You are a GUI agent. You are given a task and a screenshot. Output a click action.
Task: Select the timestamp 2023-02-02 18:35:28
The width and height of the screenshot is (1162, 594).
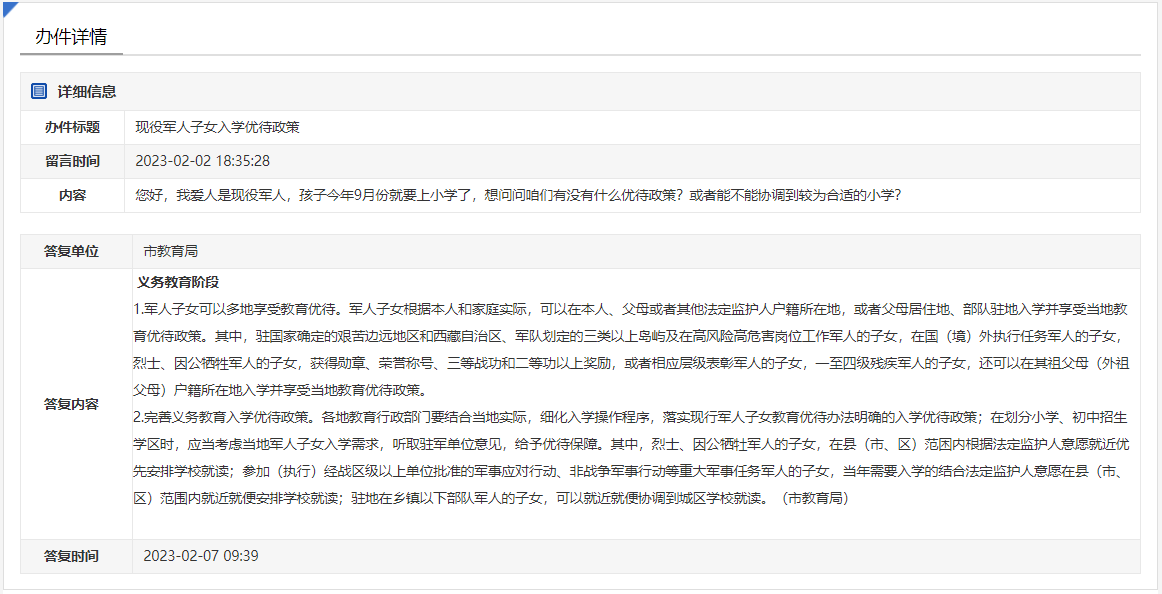[x=202, y=161]
